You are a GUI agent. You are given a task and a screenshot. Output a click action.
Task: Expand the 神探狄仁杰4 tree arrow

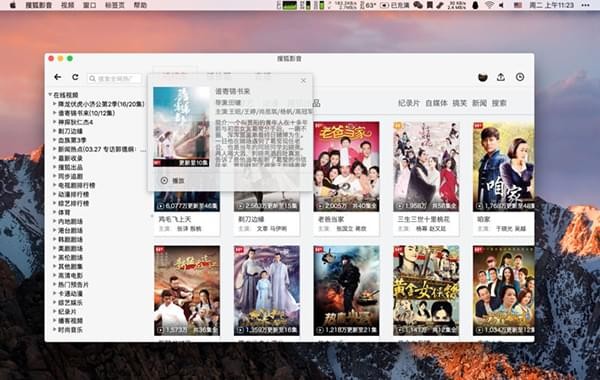click(55, 122)
